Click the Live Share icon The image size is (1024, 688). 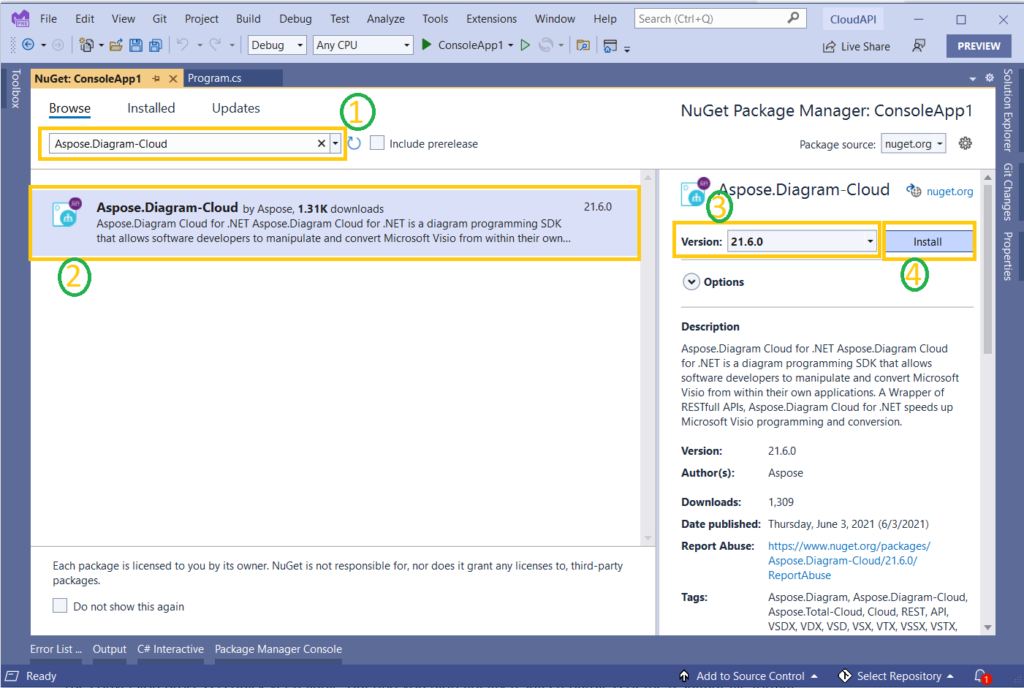[x=829, y=46]
